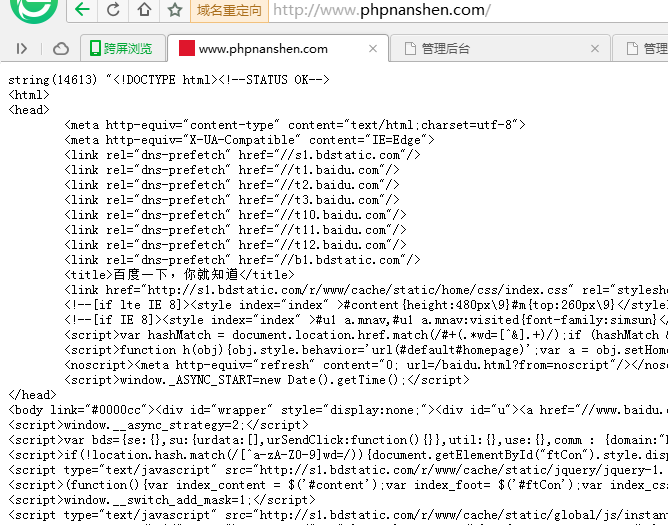The height and width of the screenshot is (525, 668).
Task: Click the '__async_strategy=2' script line
Action: 158,424
